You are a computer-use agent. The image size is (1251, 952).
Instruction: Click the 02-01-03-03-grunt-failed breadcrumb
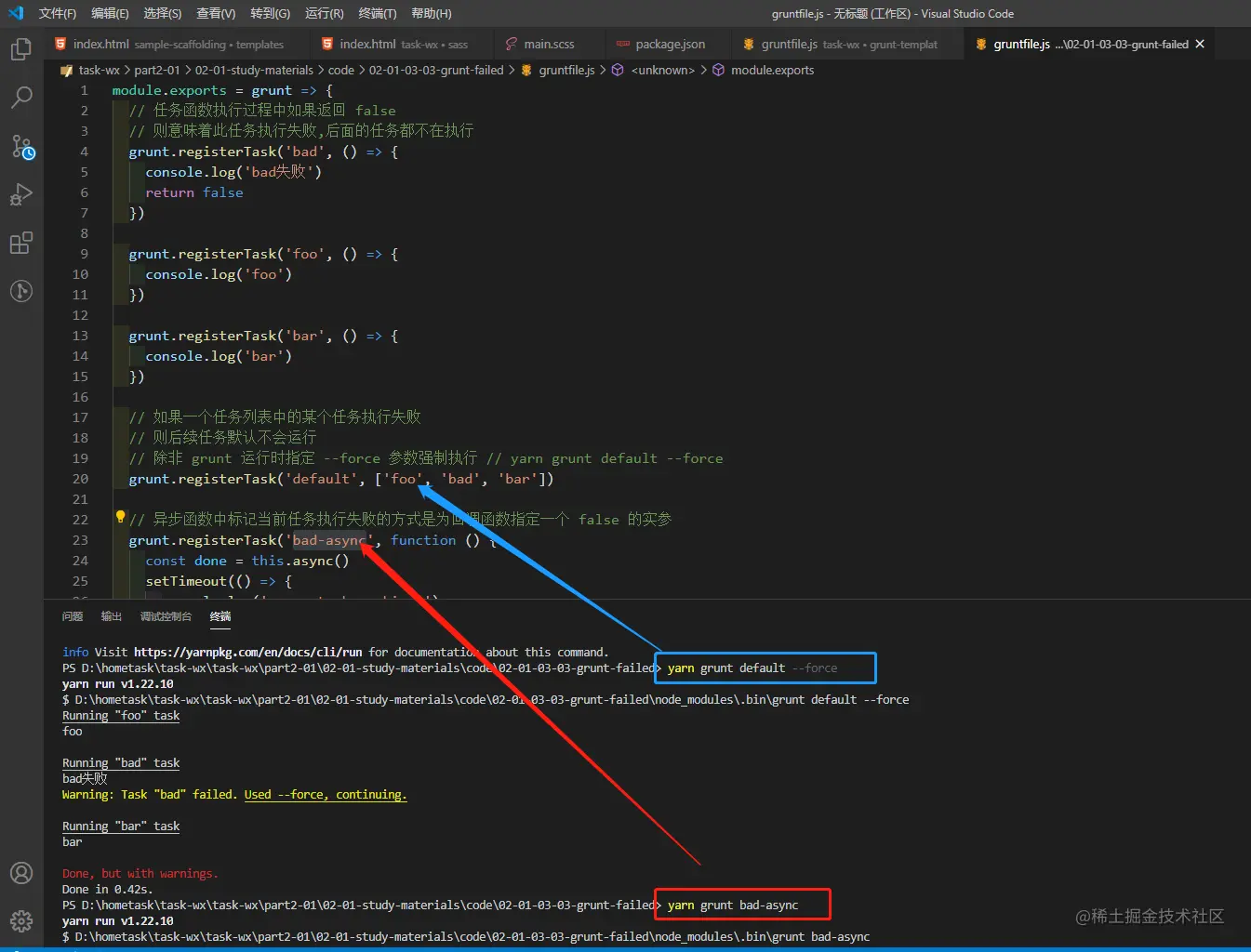[436, 70]
